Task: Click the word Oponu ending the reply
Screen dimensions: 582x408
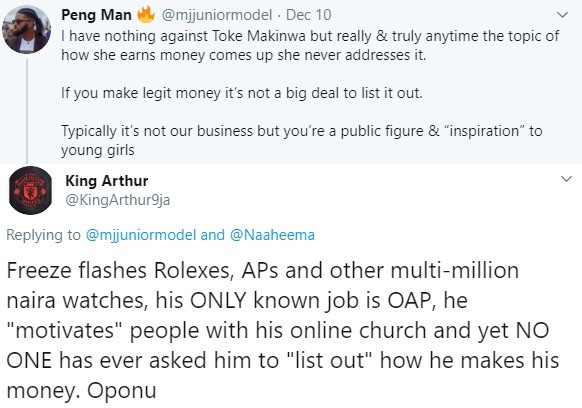Action: point(122,391)
